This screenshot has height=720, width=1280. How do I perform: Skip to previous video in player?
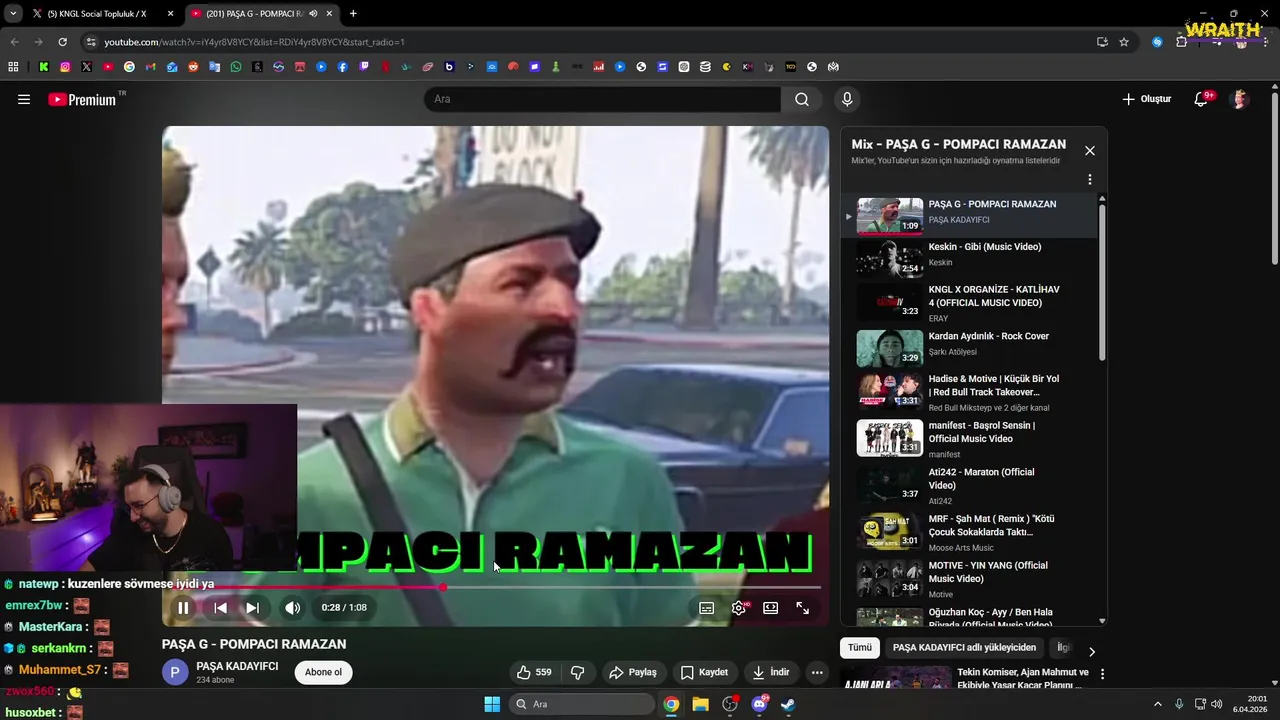[x=220, y=607]
